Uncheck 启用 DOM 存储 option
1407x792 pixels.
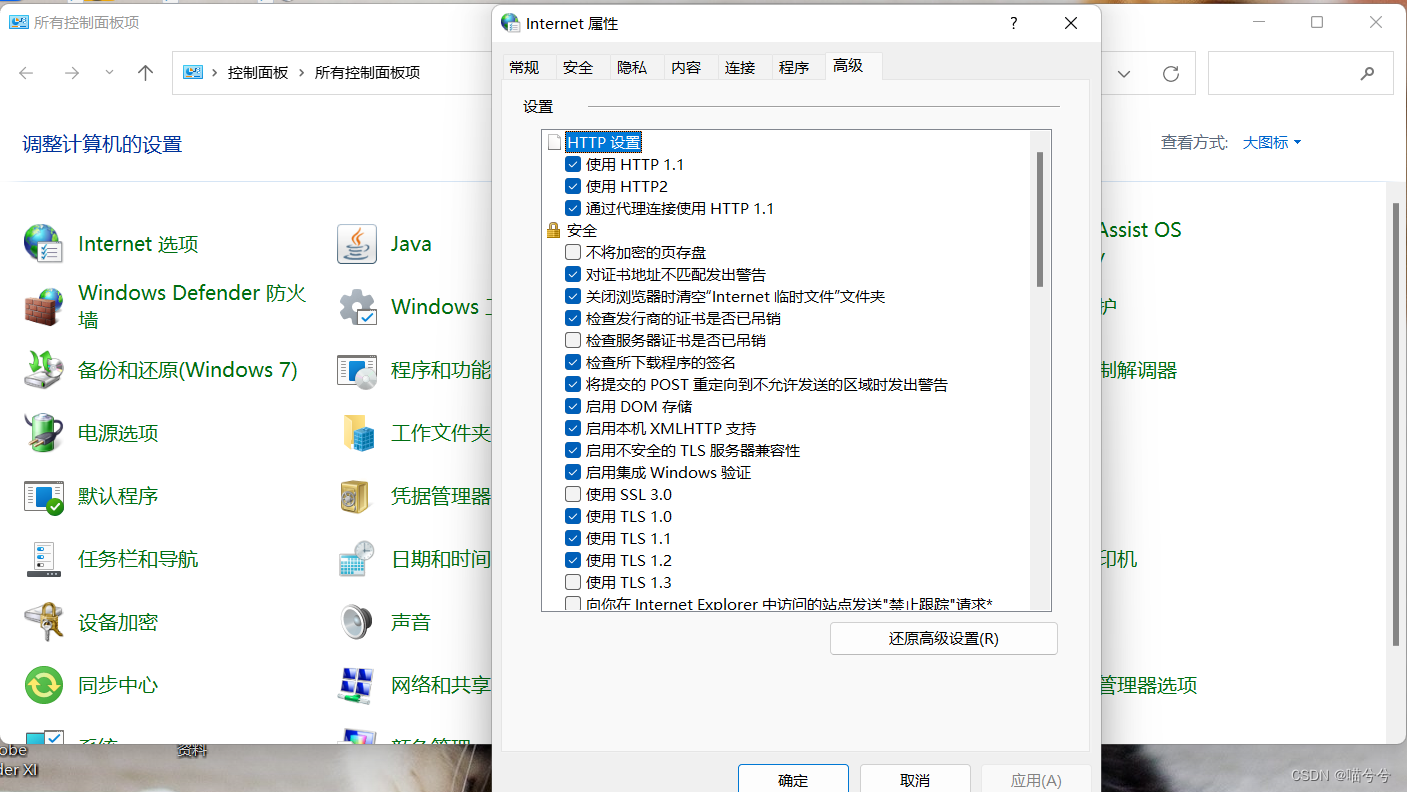point(573,406)
